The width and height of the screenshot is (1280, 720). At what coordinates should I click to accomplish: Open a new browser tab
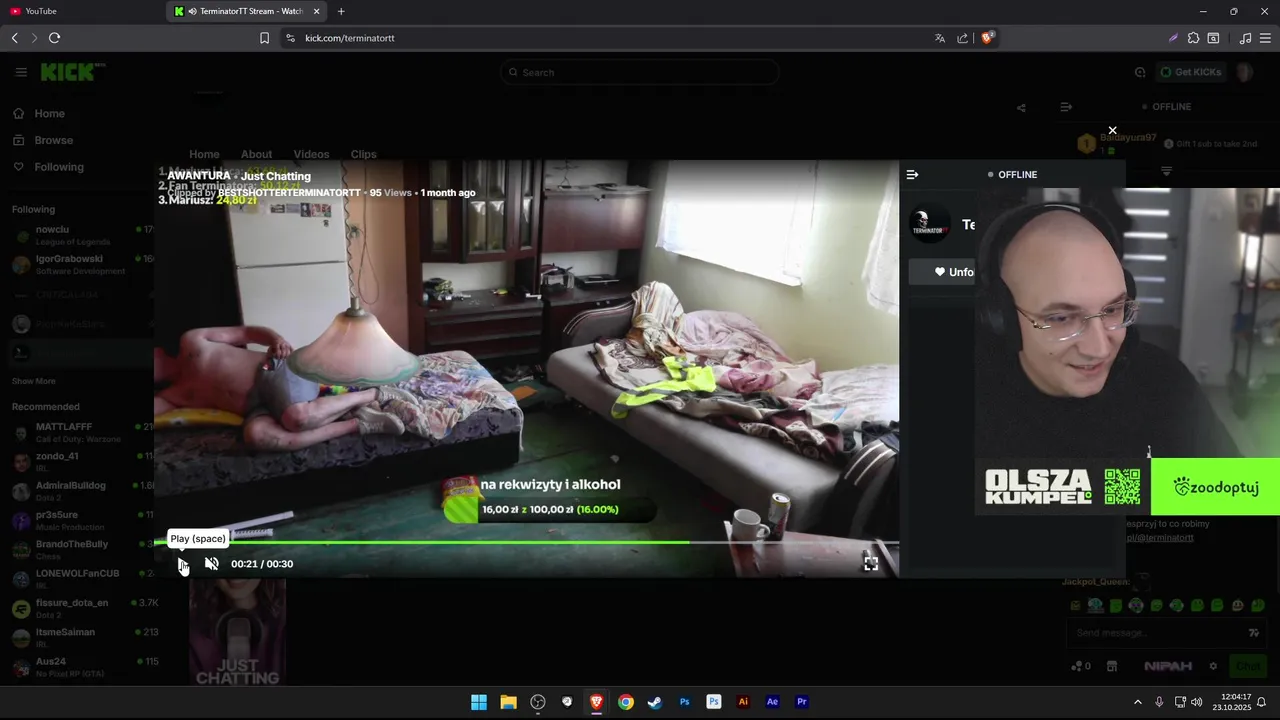[341, 11]
